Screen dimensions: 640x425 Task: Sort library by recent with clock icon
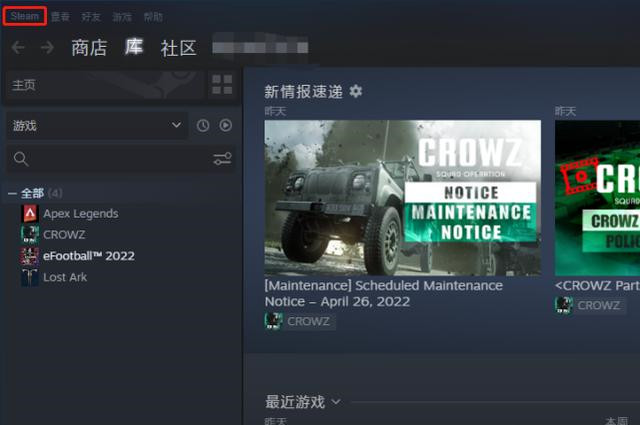[203, 125]
